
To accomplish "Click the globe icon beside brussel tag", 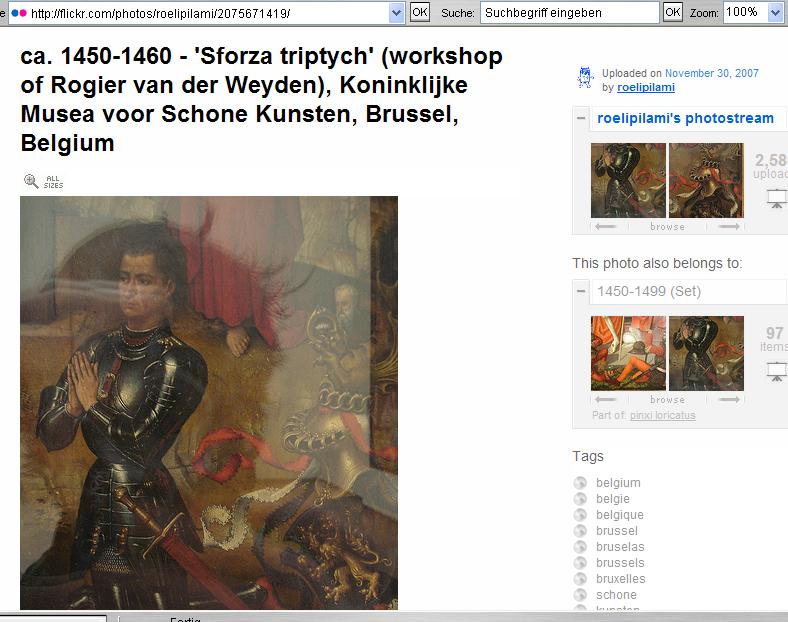I will click(x=580, y=531).
